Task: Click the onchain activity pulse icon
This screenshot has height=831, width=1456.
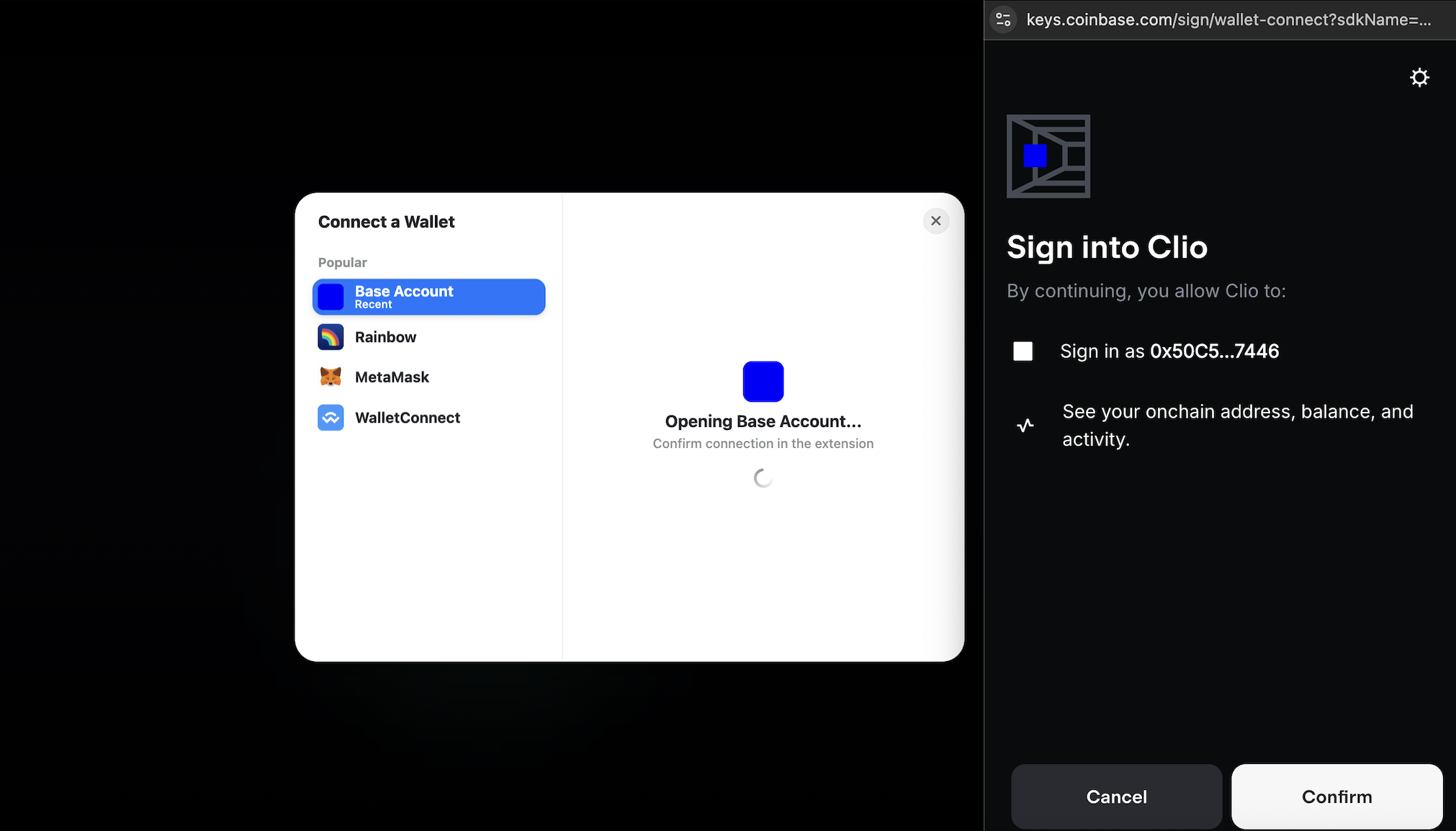Action: click(1025, 425)
